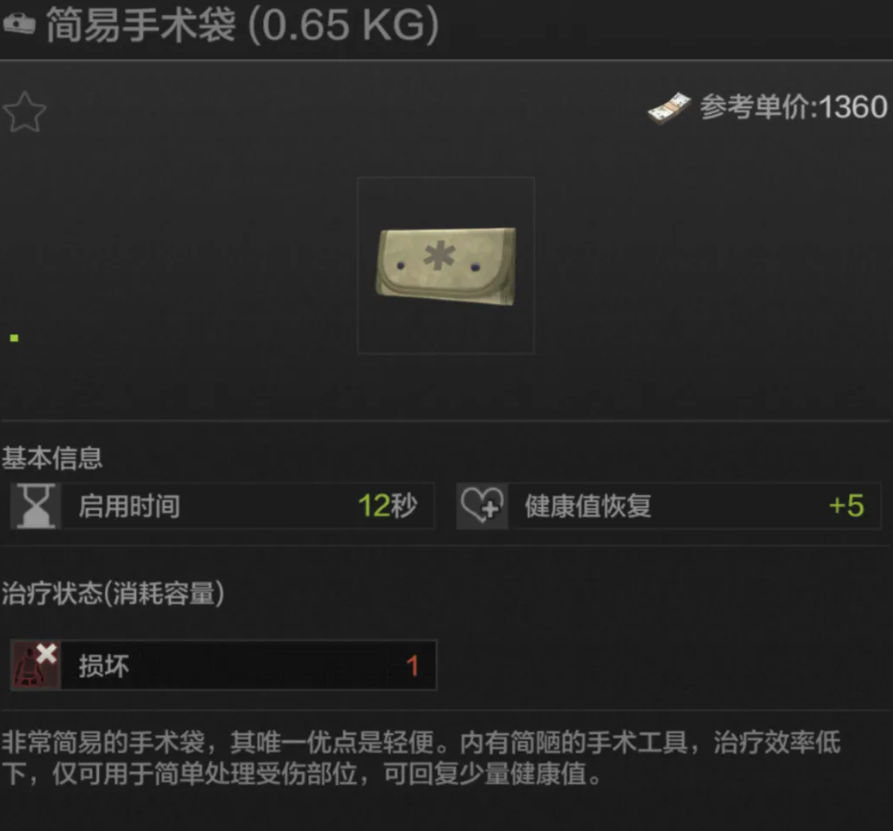Click the 简易手术袋 title text

141,25
